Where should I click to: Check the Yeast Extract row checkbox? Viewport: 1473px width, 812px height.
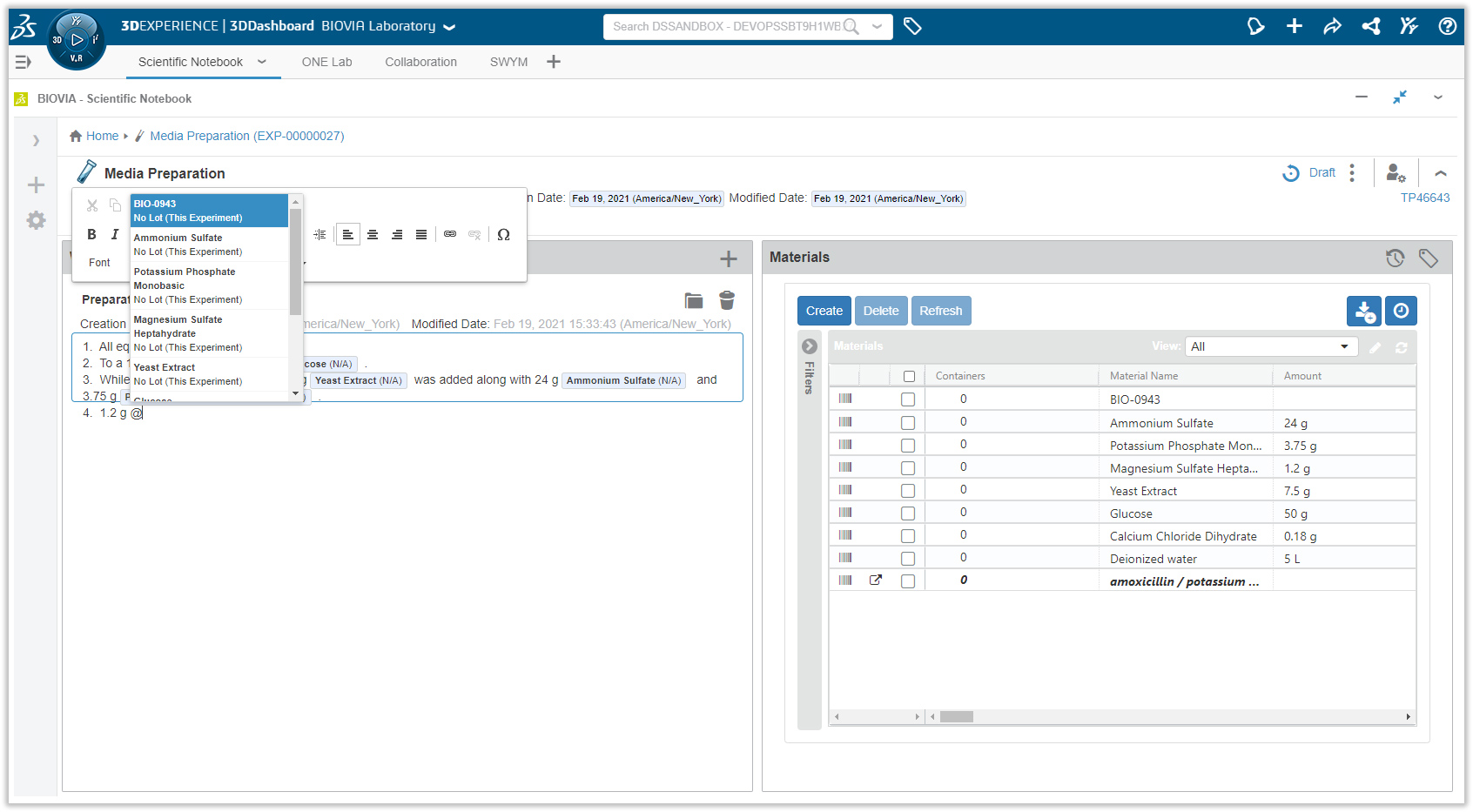click(908, 490)
